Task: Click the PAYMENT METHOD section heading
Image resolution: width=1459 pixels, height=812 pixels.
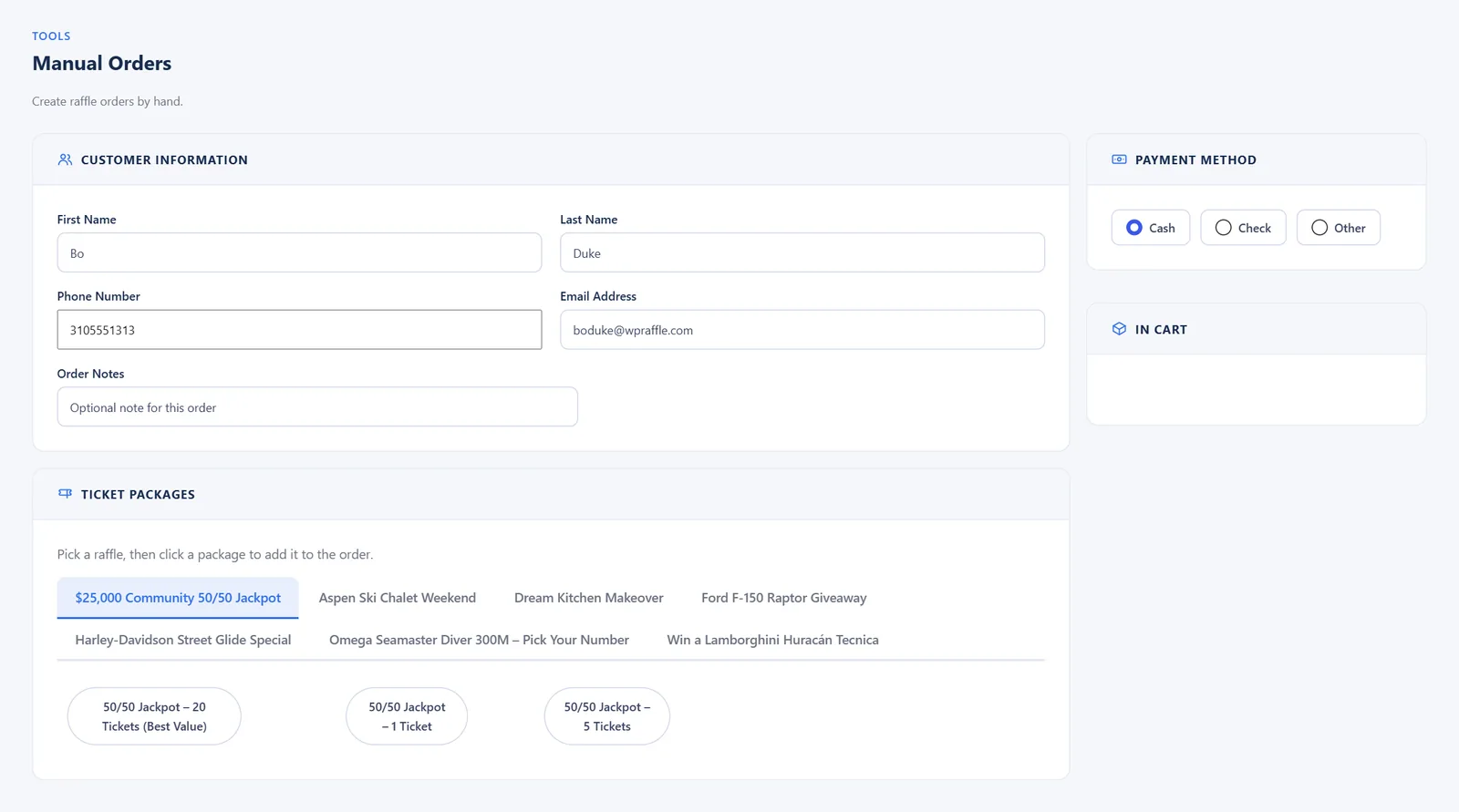Action: pyautogui.click(x=1195, y=159)
